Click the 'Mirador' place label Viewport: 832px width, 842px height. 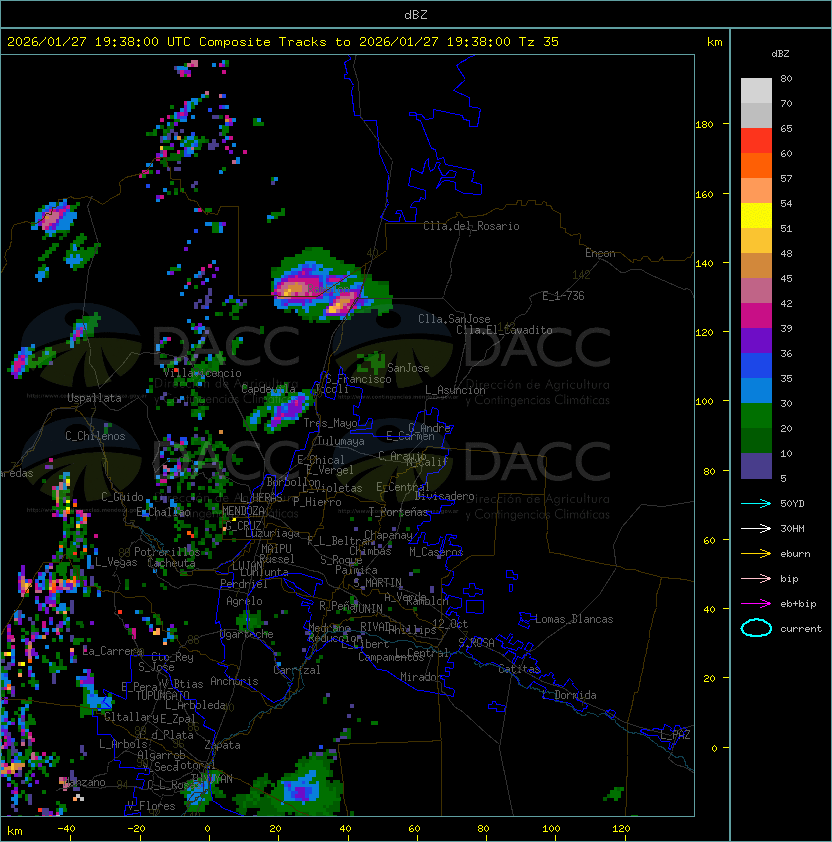click(x=421, y=677)
